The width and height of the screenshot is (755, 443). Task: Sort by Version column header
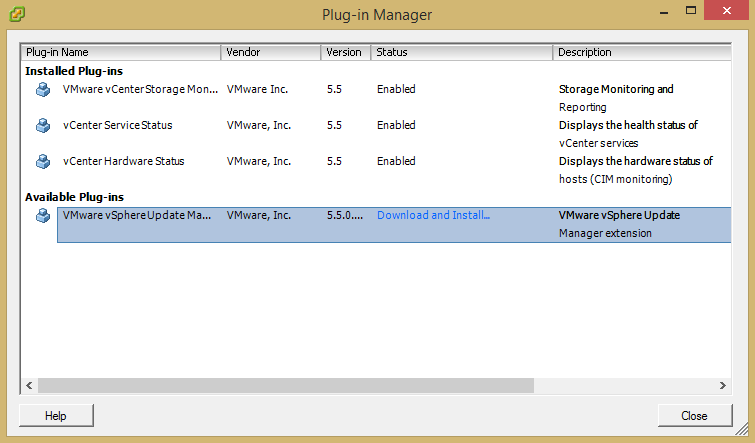click(x=345, y=52)
